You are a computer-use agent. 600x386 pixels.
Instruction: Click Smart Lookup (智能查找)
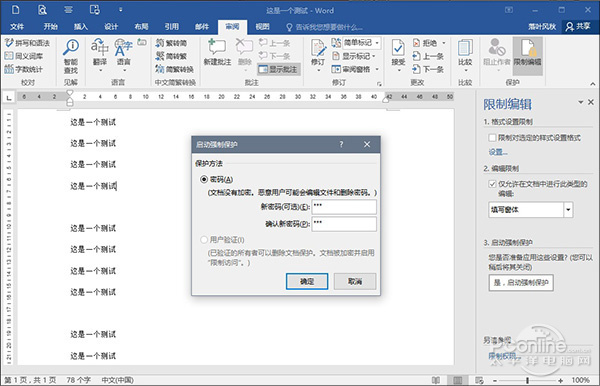click(x=71, y=56)
